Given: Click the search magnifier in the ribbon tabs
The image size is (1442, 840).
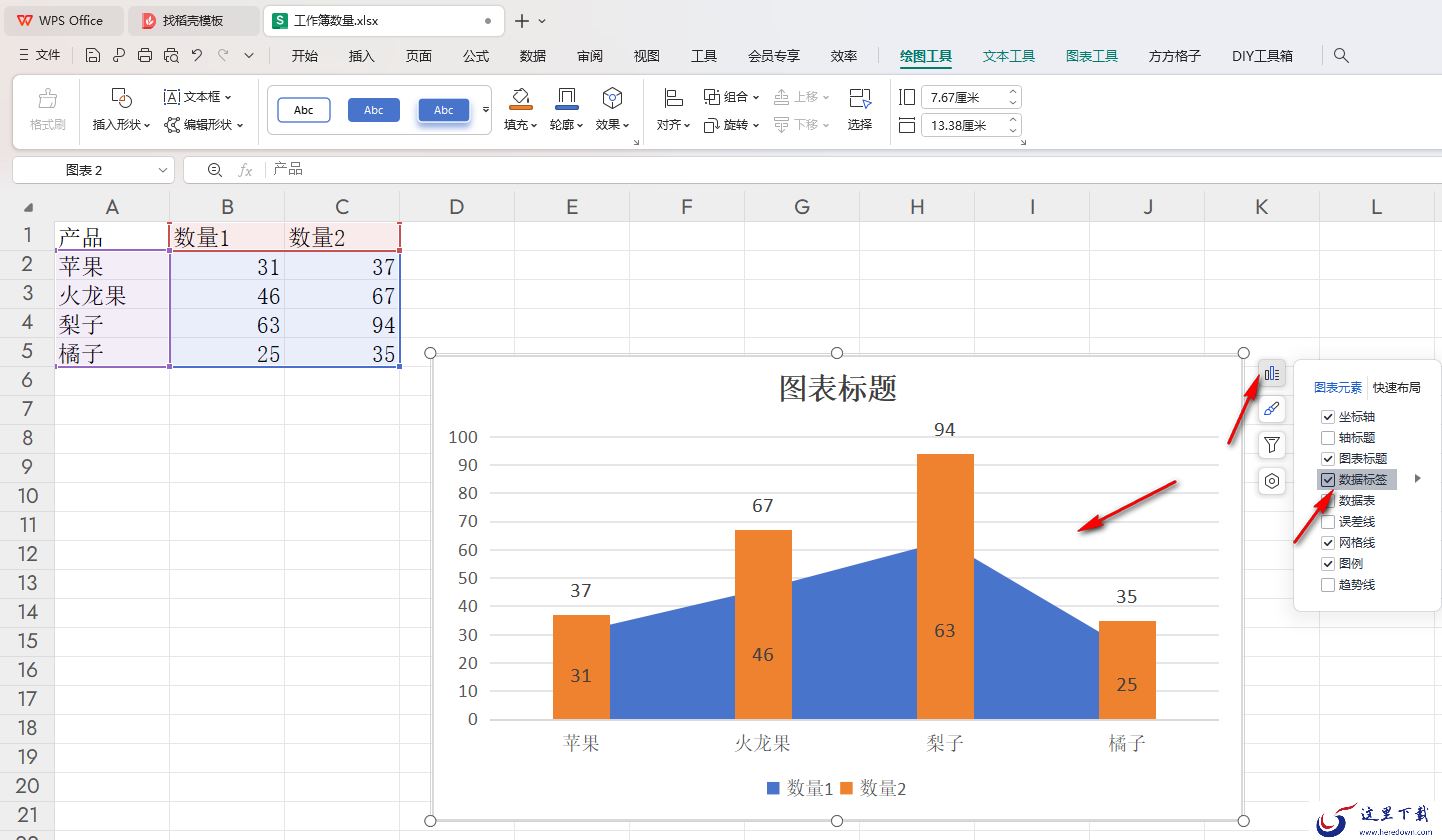Looking at the screenshot, I should [x=1342, y=56].
